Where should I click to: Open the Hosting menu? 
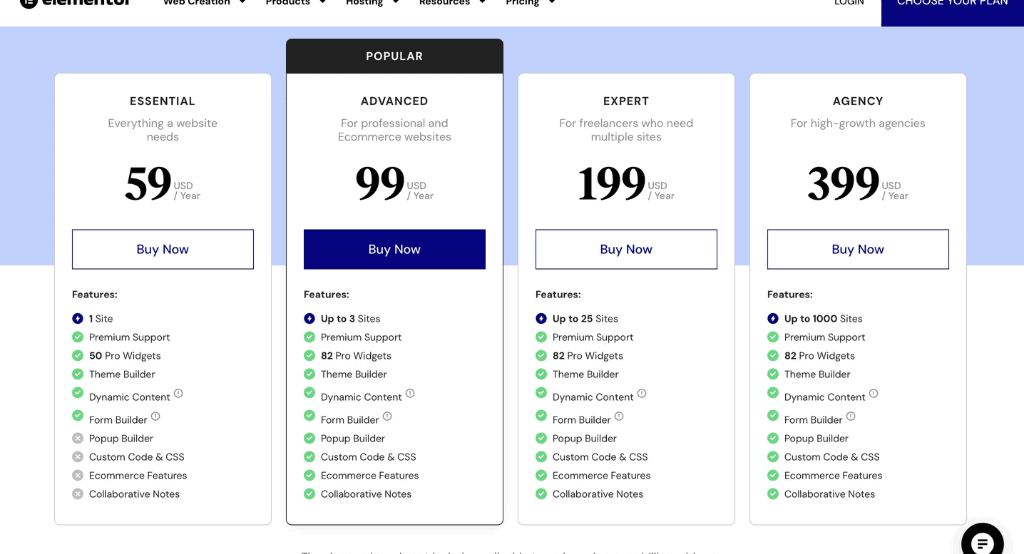pos(364,3)
